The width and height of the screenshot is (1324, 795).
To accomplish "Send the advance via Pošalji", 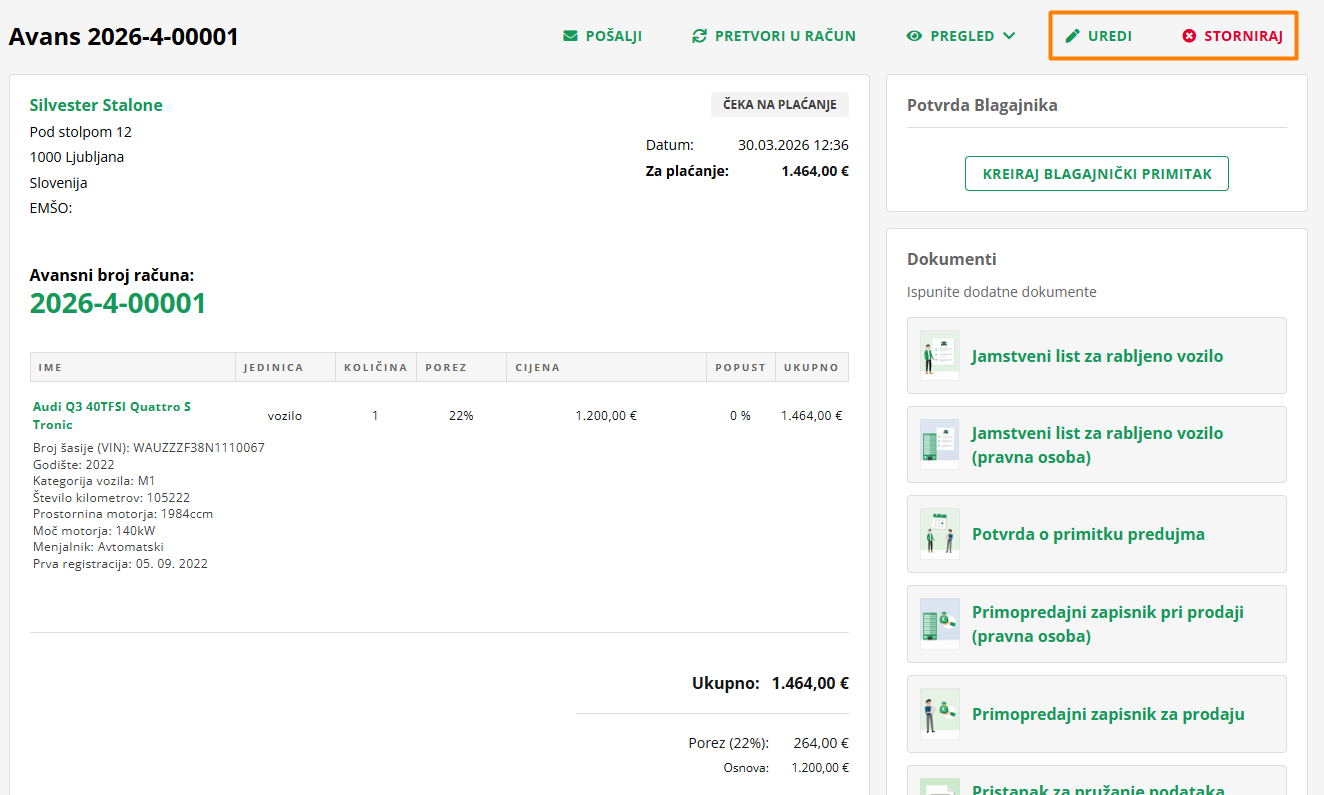I will [x=602, y=36].
